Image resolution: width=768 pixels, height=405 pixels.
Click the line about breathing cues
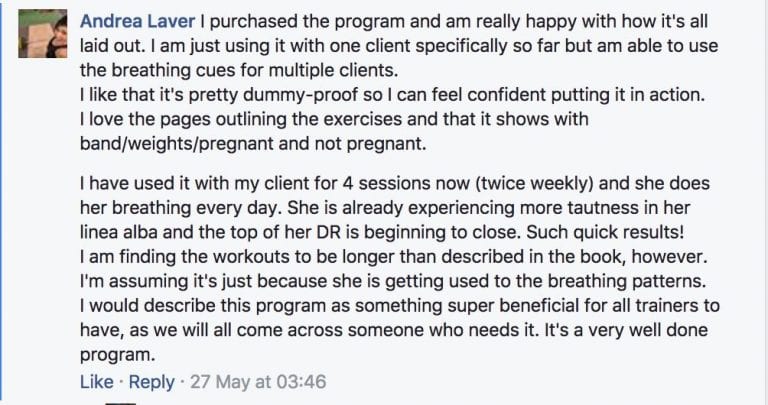pyautogui.click(x=240, y=71)
